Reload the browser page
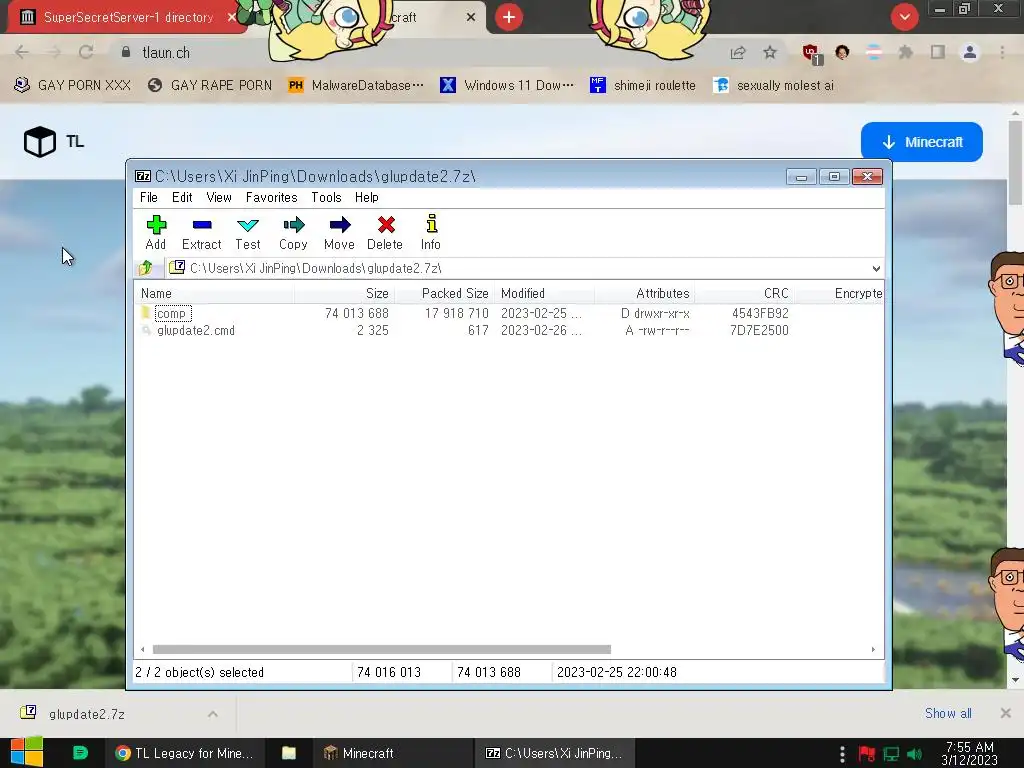The image size is (1024, 768). point(86,52)
